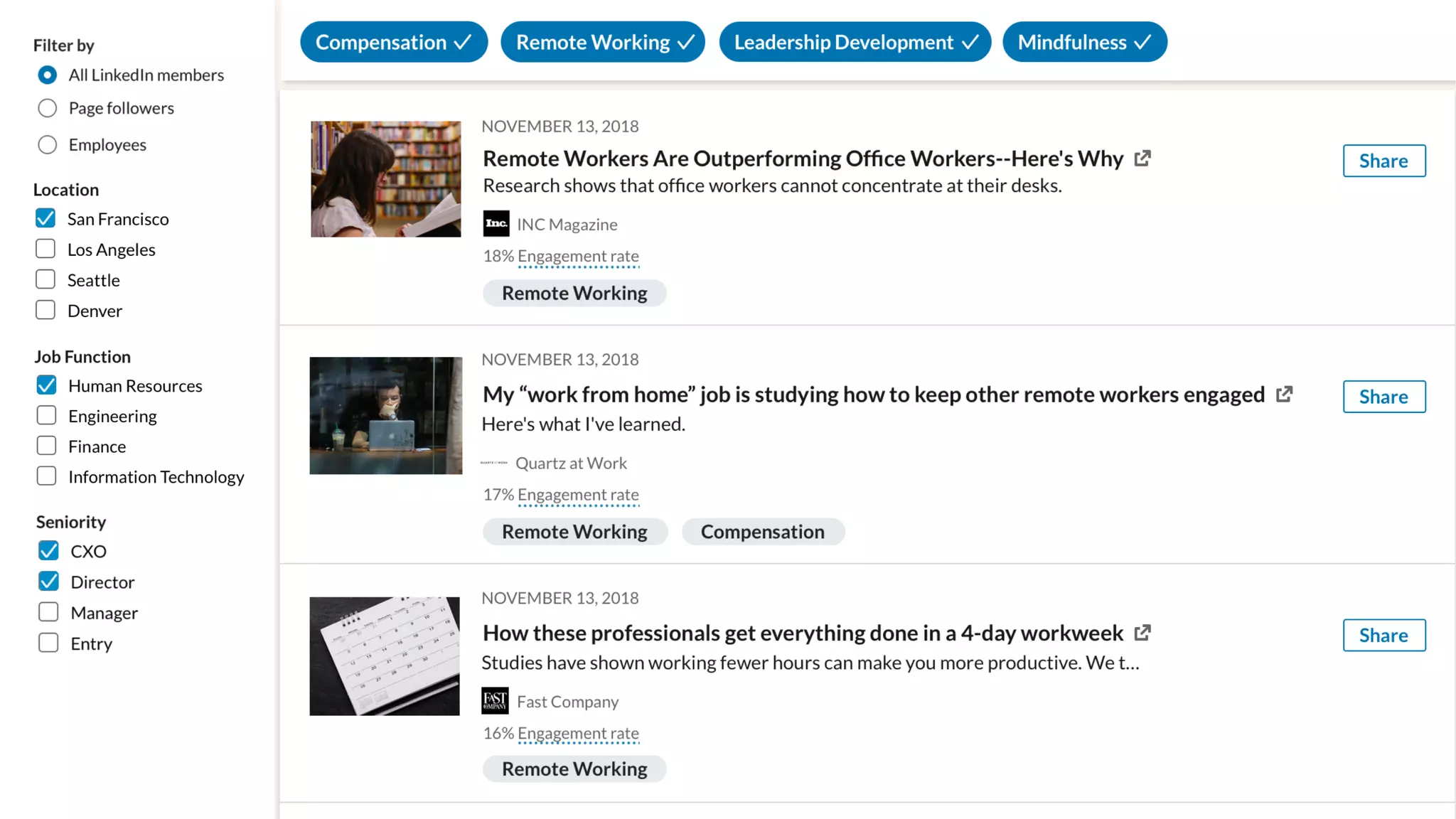Open external link icon beside 4-day workweek article

(1142, 633)
